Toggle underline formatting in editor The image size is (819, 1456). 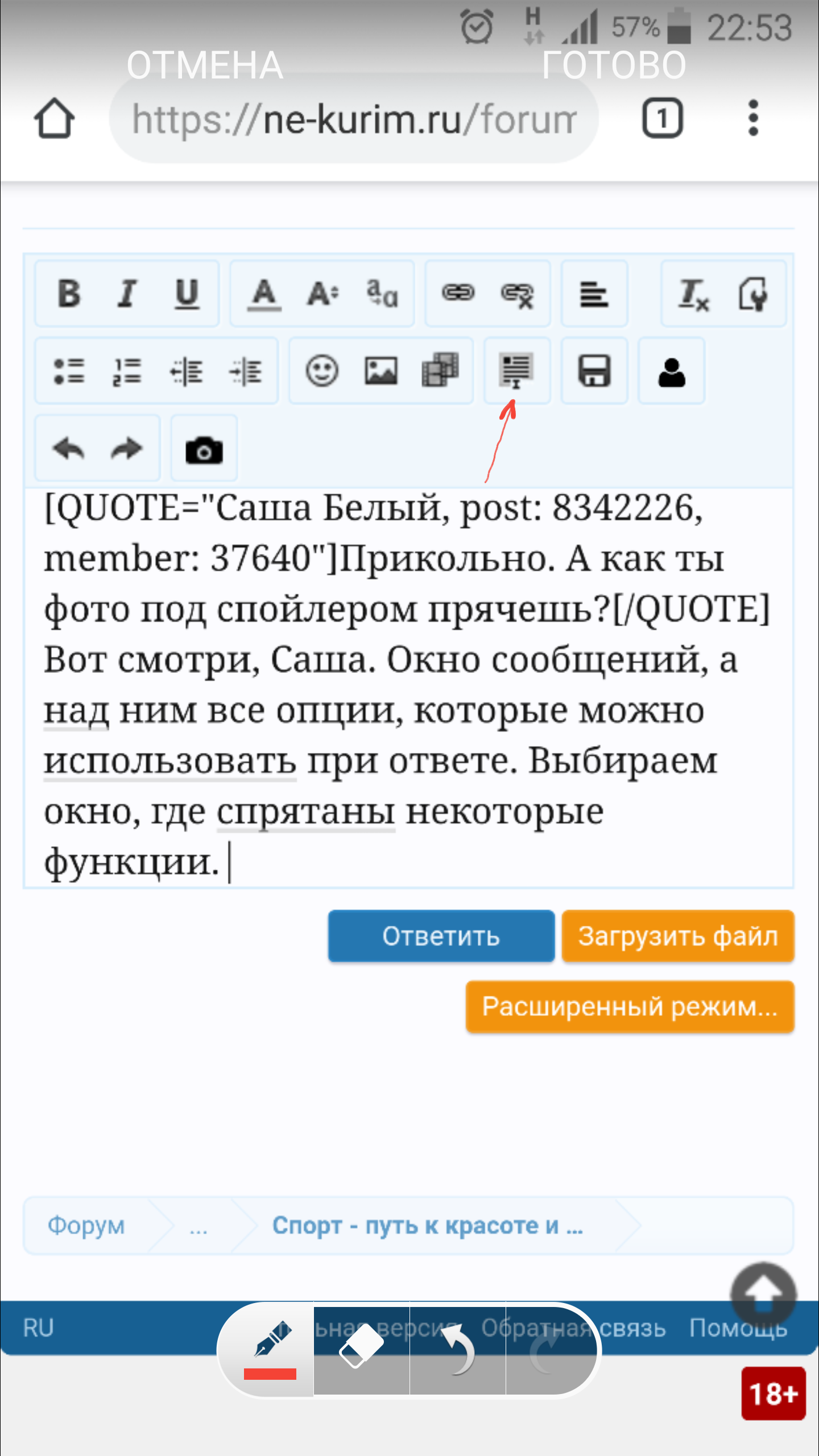187,294
